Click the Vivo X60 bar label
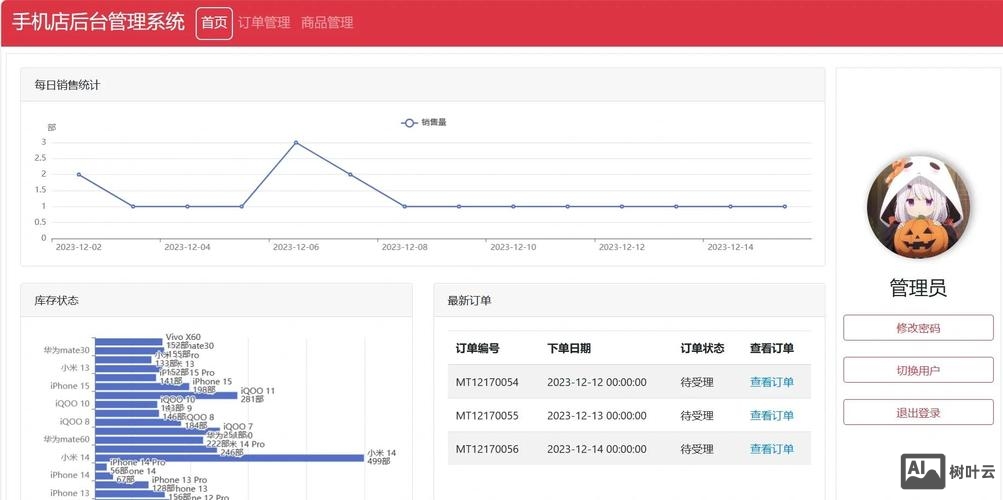The image size is (1003, 500). point(183,337)
